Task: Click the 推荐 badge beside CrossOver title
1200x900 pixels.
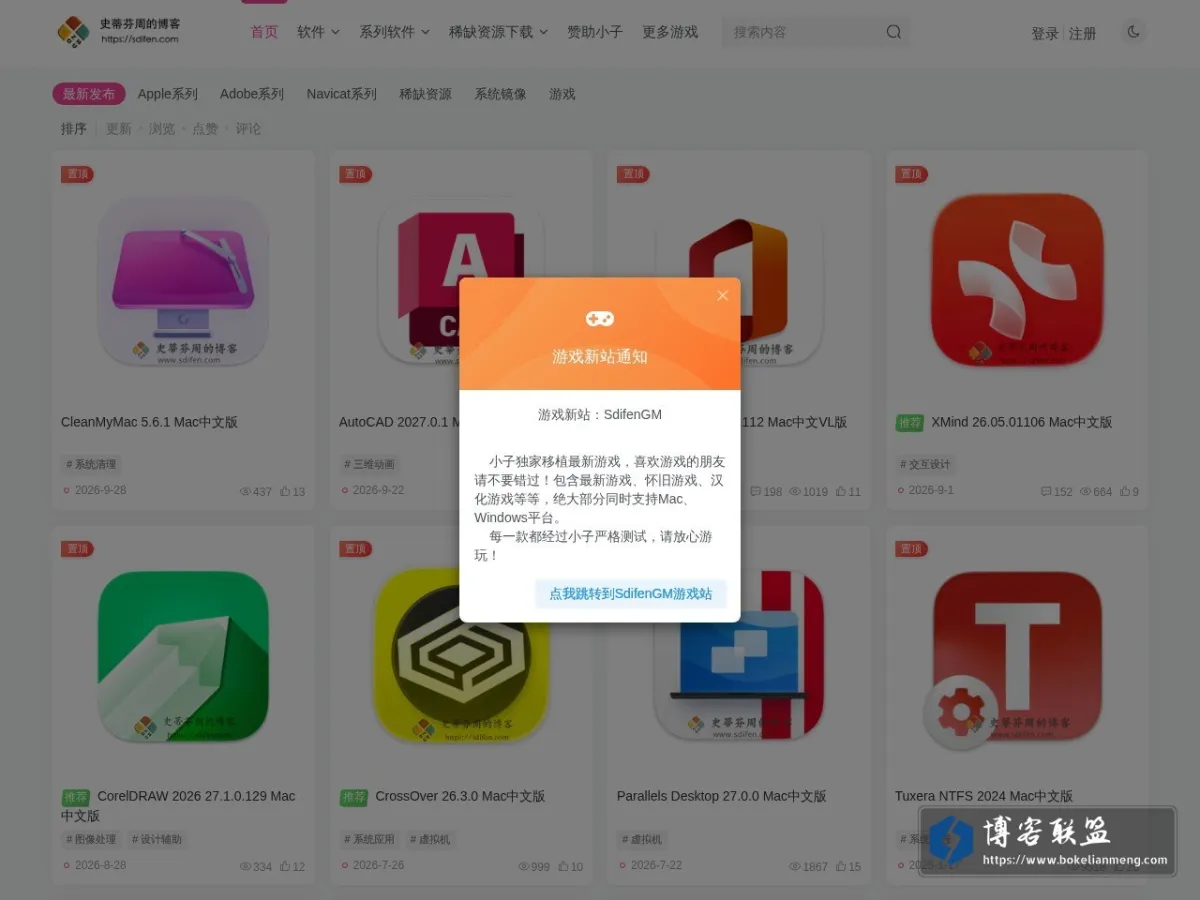Action: pos(353,798)
